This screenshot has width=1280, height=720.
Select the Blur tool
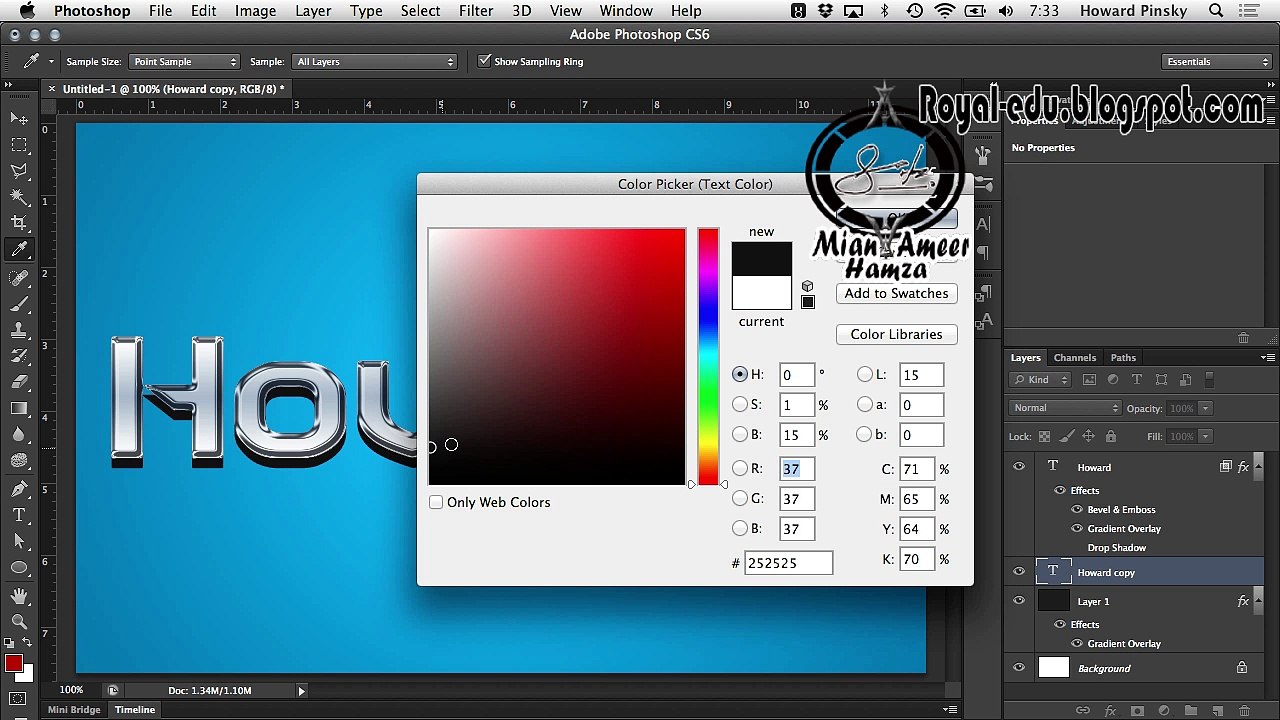(x=19, y=434)
